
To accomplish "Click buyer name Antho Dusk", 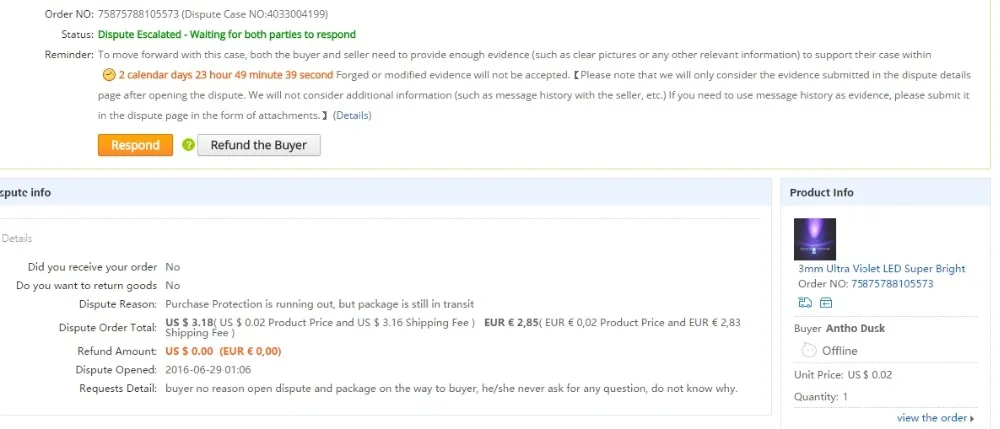I will point(855,328).
